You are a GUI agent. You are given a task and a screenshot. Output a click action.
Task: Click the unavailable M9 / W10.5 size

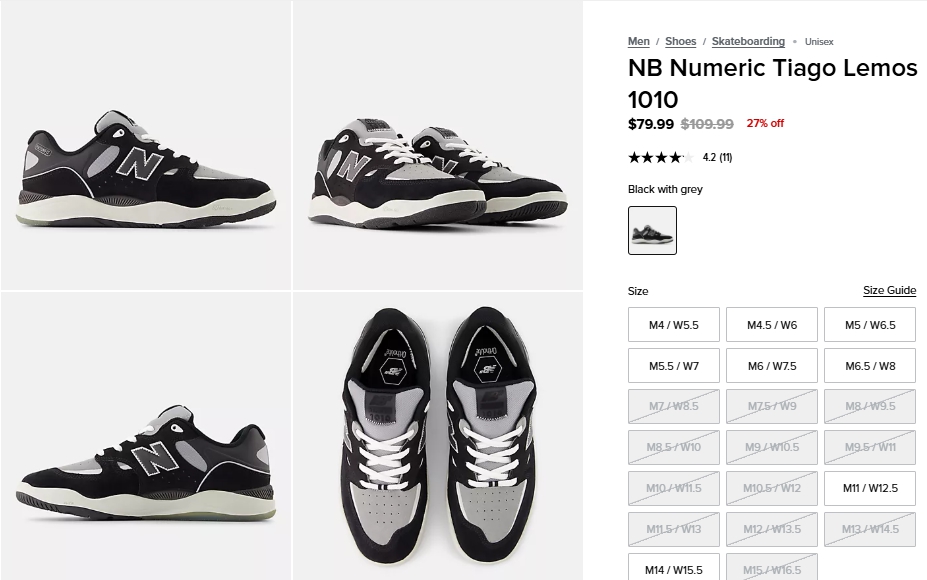772,447
